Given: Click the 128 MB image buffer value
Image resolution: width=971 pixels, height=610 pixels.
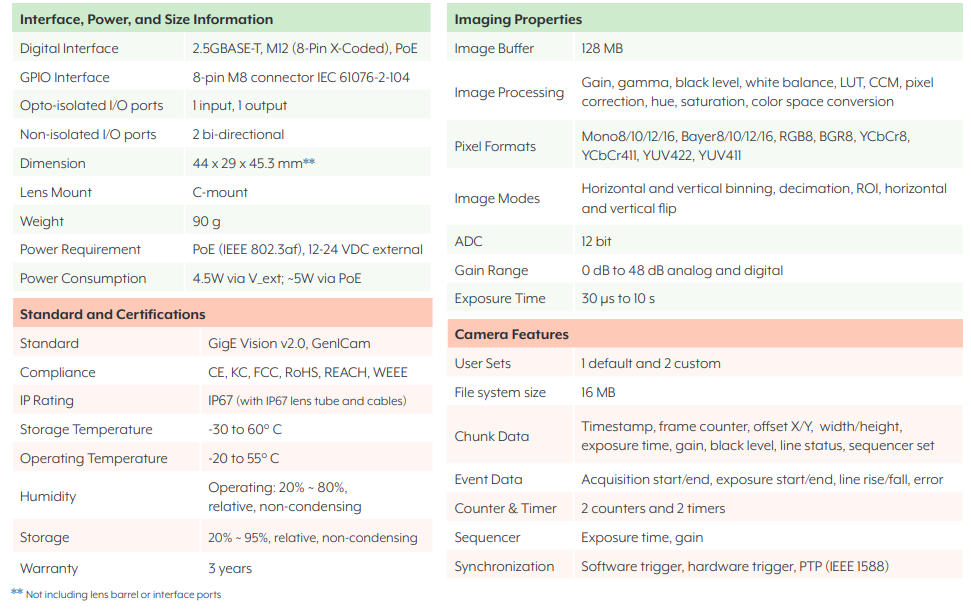Looking at the screenshot, I should [602, 48].
